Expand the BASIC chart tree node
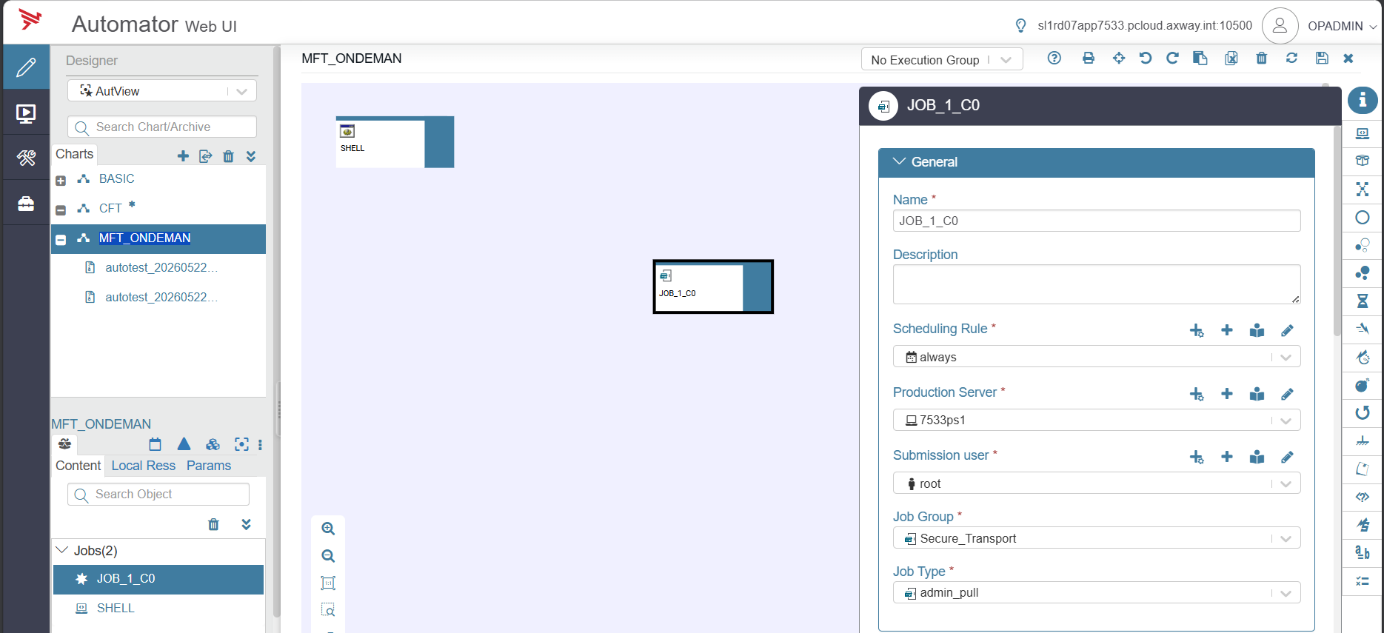This screenshot has width=1384, height=633. tap(61, 181)
